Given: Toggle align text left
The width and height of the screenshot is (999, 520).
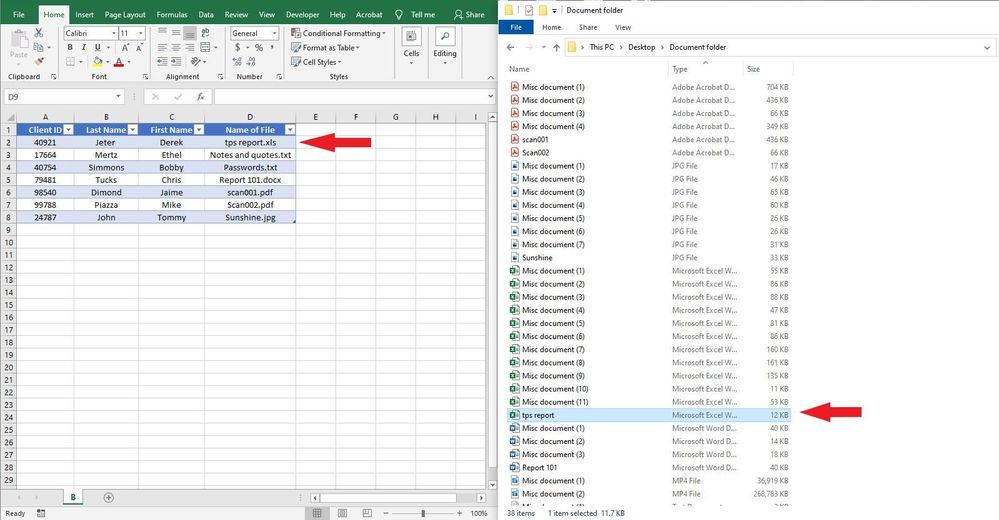Looking at the screenshot, I should point(162,47).
